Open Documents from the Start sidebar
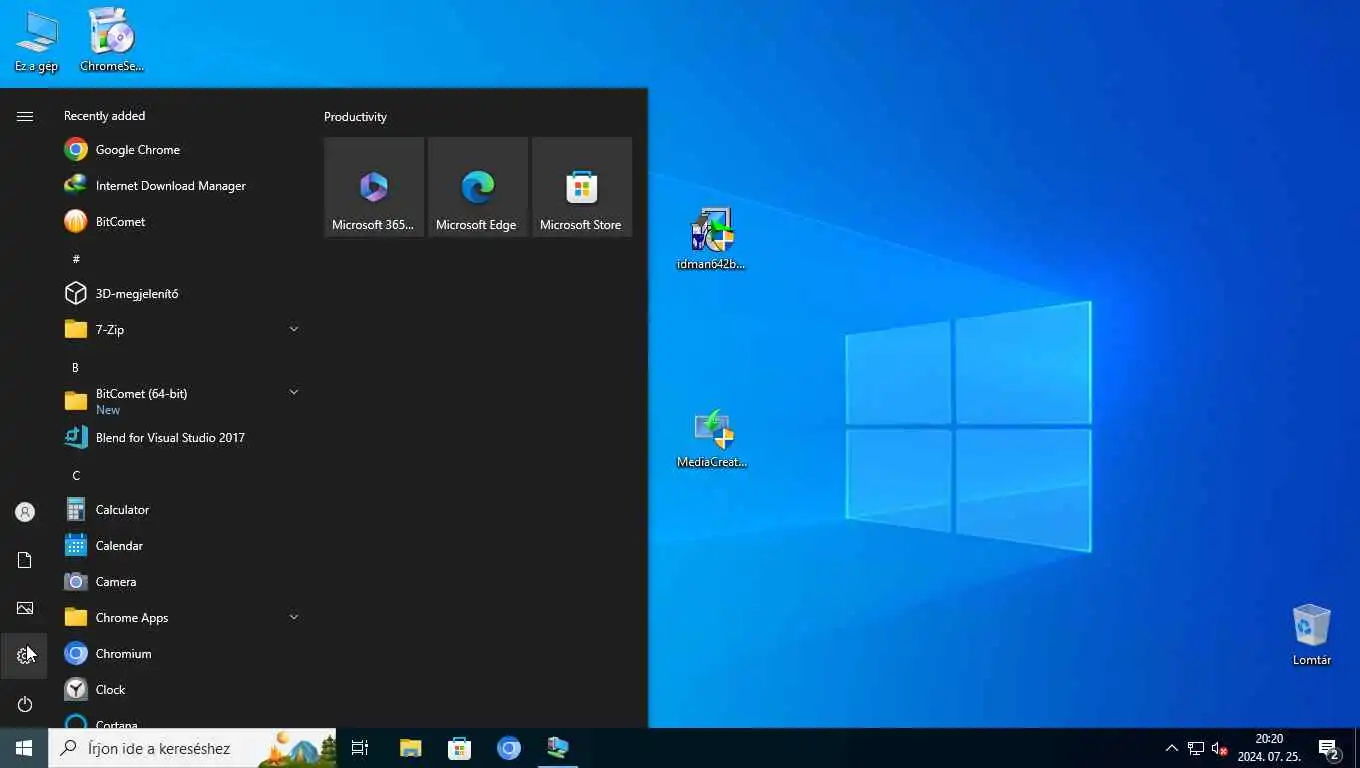 (25, 560)
